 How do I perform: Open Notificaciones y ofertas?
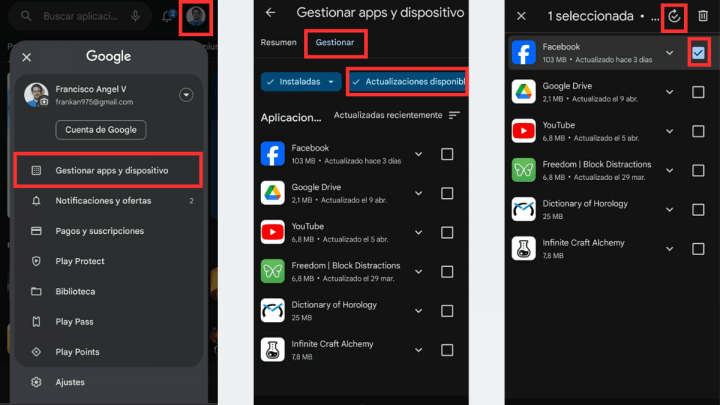point(108,201)
